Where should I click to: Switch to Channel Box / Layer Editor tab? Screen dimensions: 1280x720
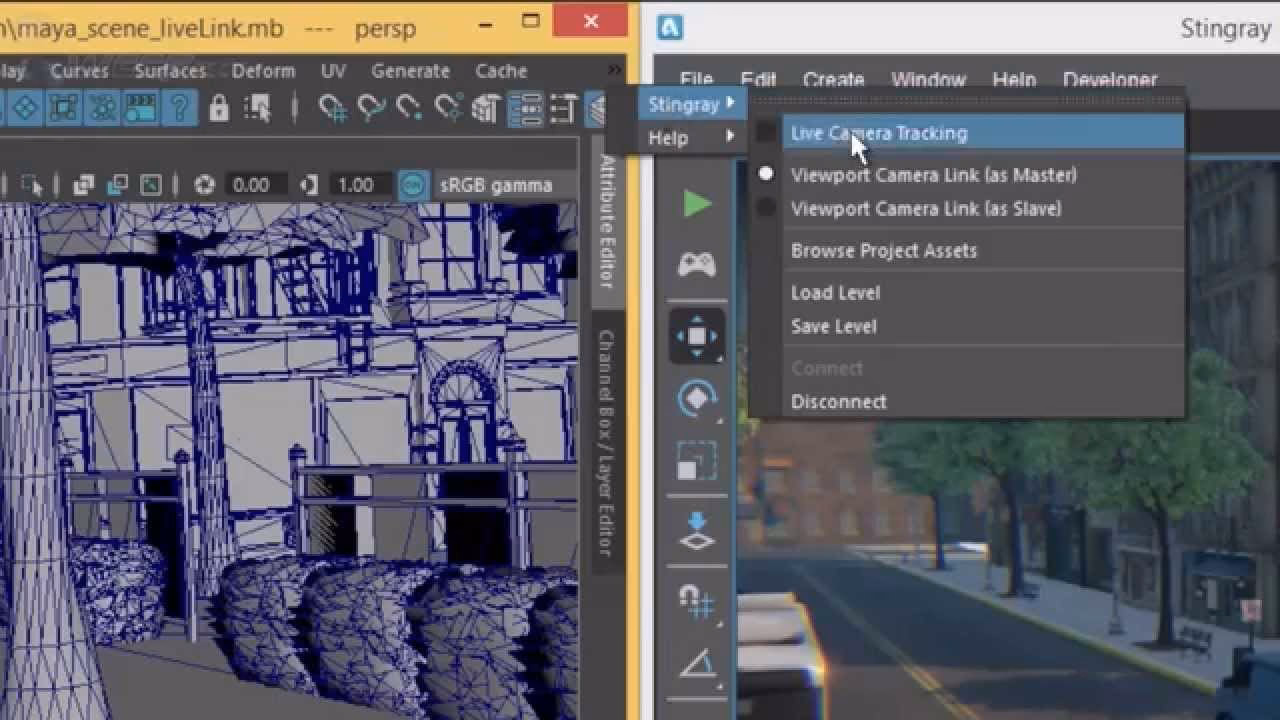point(607,443)
